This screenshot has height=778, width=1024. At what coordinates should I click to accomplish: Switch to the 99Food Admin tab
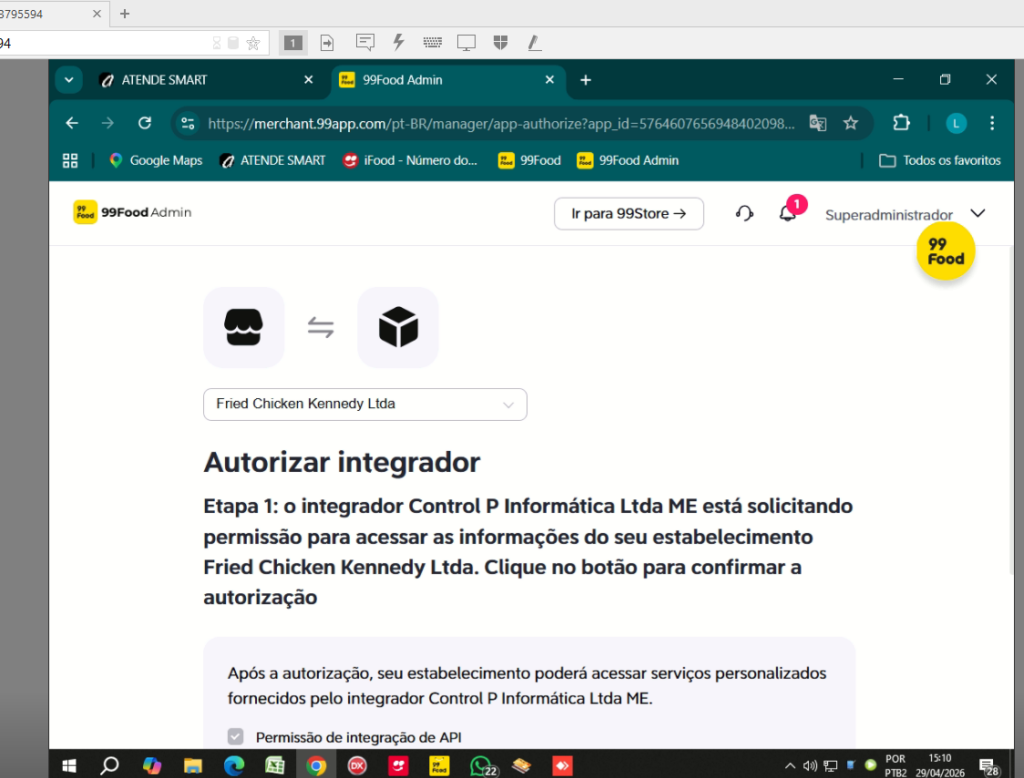[x=448, y=80]
